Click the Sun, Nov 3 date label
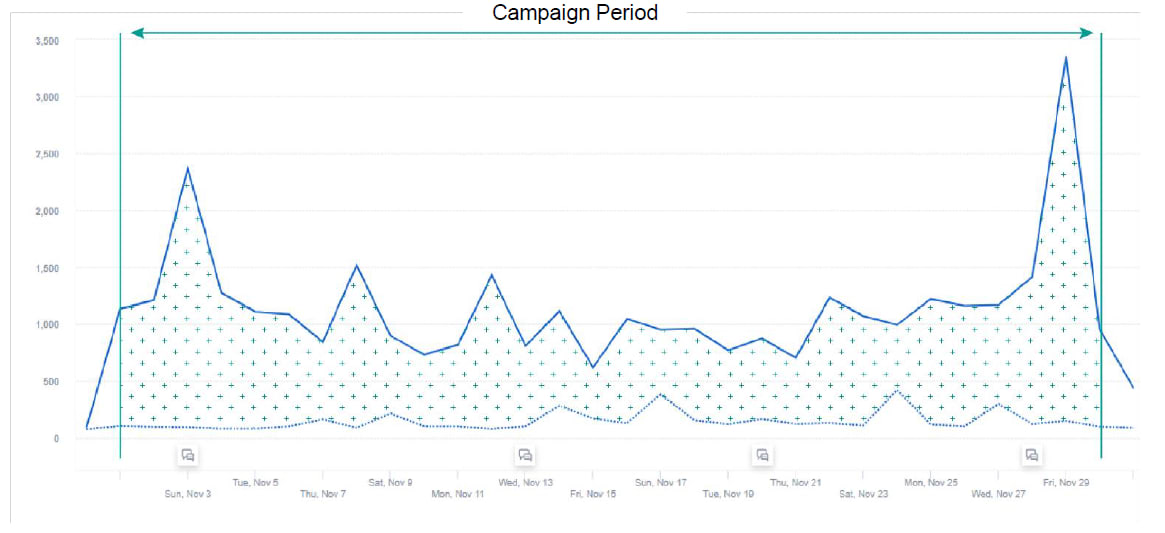1165x533 pixels. pyautogui.click(x=188, y=494)
